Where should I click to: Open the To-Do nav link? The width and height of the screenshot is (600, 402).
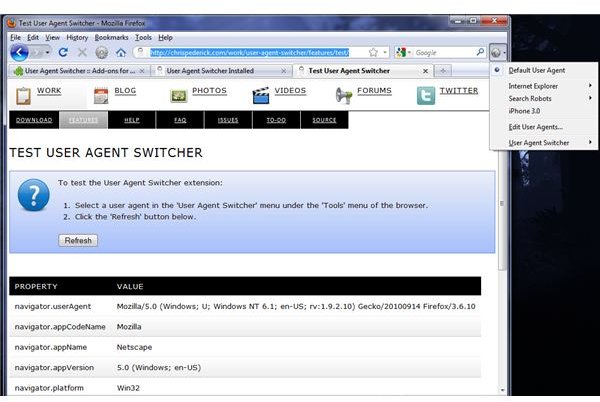click(x=276, y=120)
